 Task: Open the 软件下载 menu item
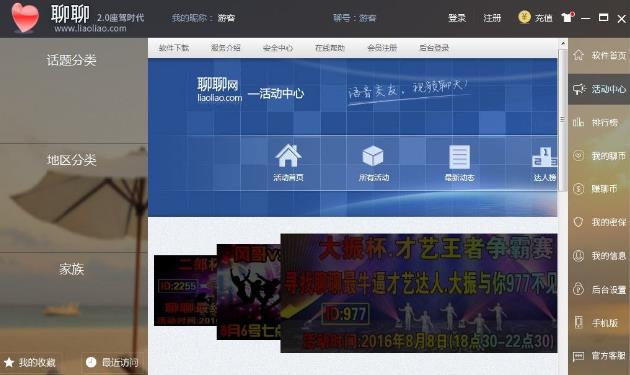click(174, 48)
